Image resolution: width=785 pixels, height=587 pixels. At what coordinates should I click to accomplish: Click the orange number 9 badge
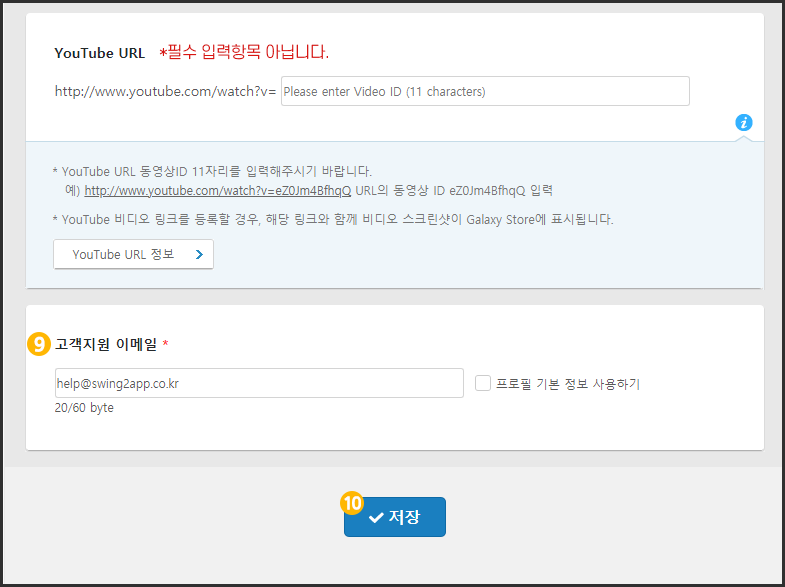tap(39, 344)
